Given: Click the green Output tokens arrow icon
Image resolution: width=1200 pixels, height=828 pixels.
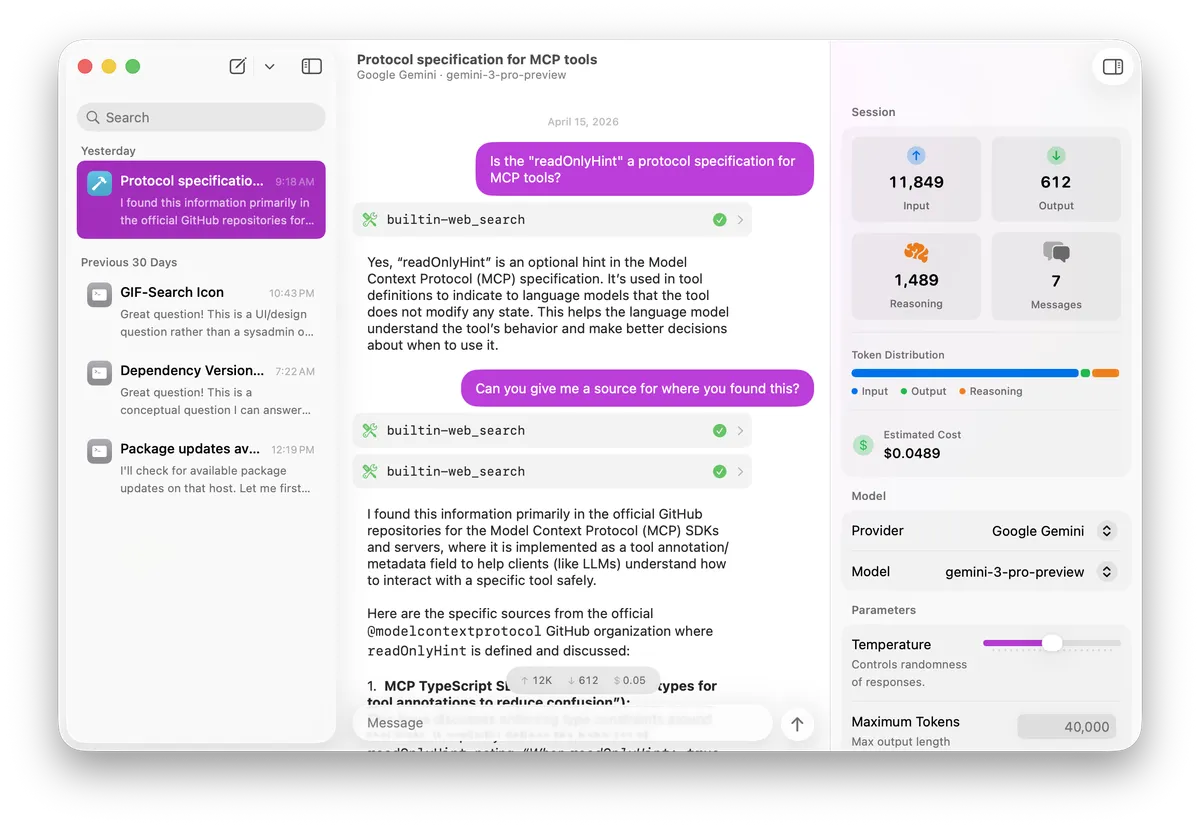Looking at the screenshot, I should [x=1056, y=156].
